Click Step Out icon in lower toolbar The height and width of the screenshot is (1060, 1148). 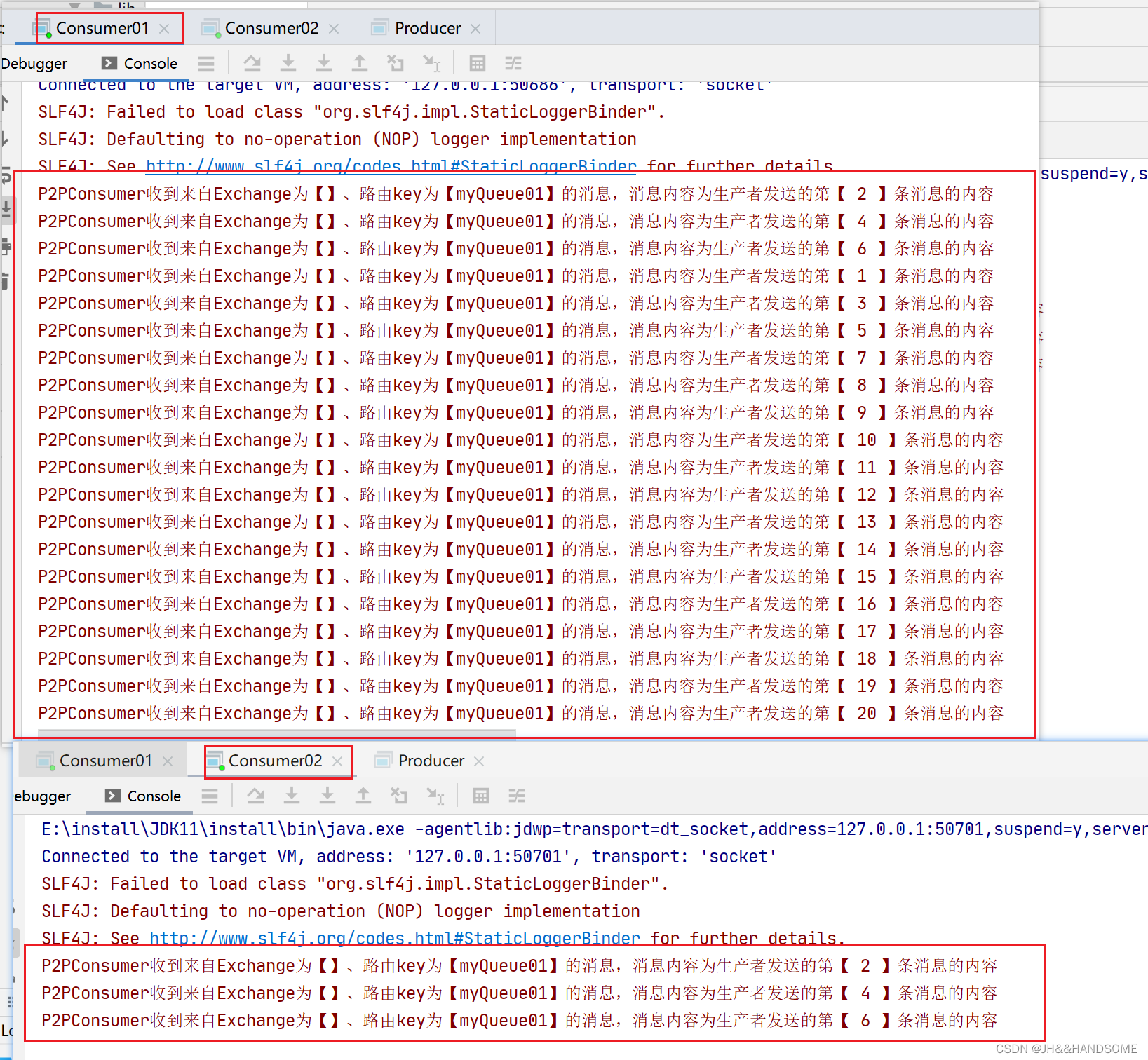pyautogui.click(x=363, y=796)
